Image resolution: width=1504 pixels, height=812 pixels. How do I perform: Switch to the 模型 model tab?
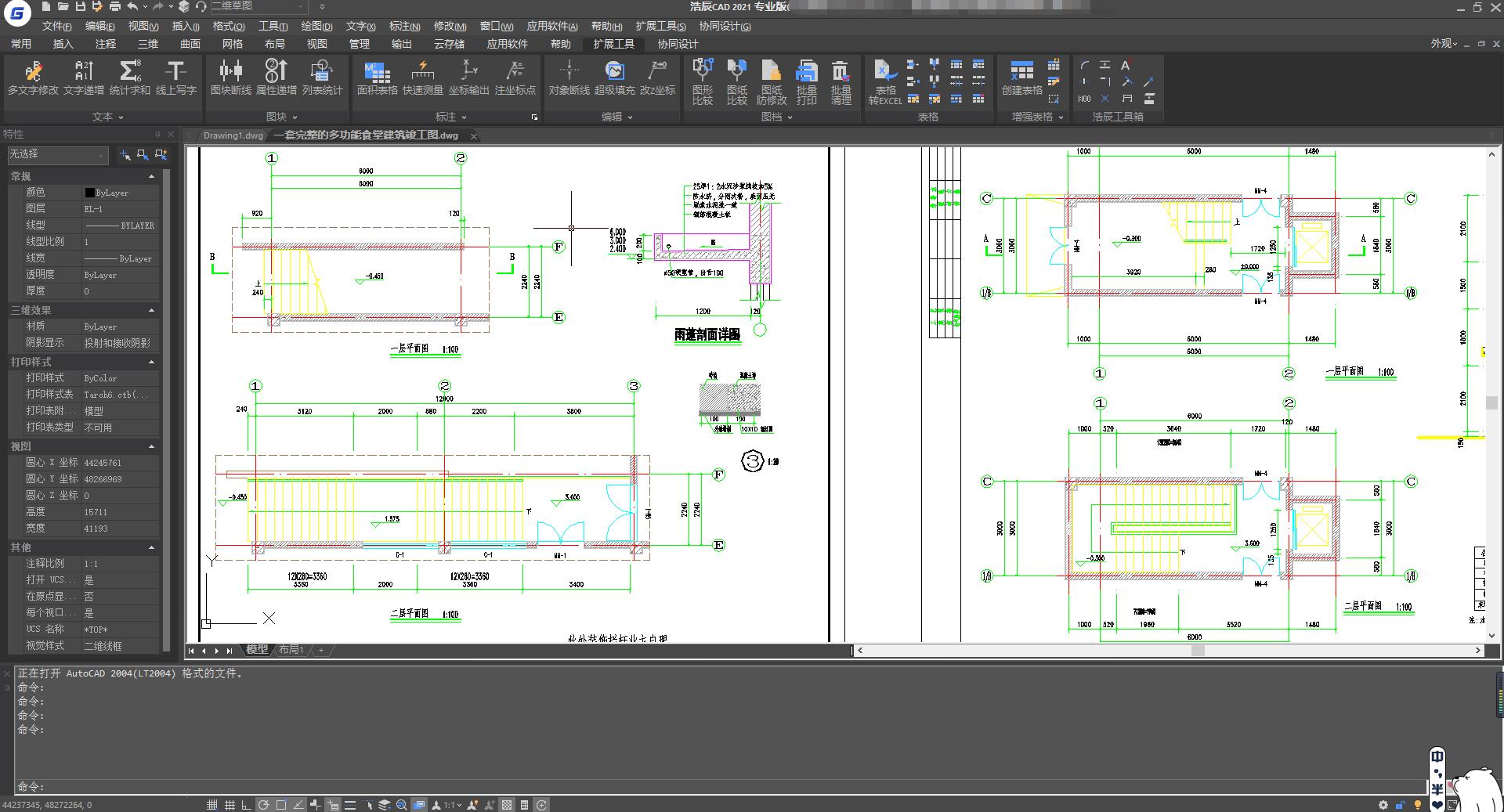[x=256, y=650]
